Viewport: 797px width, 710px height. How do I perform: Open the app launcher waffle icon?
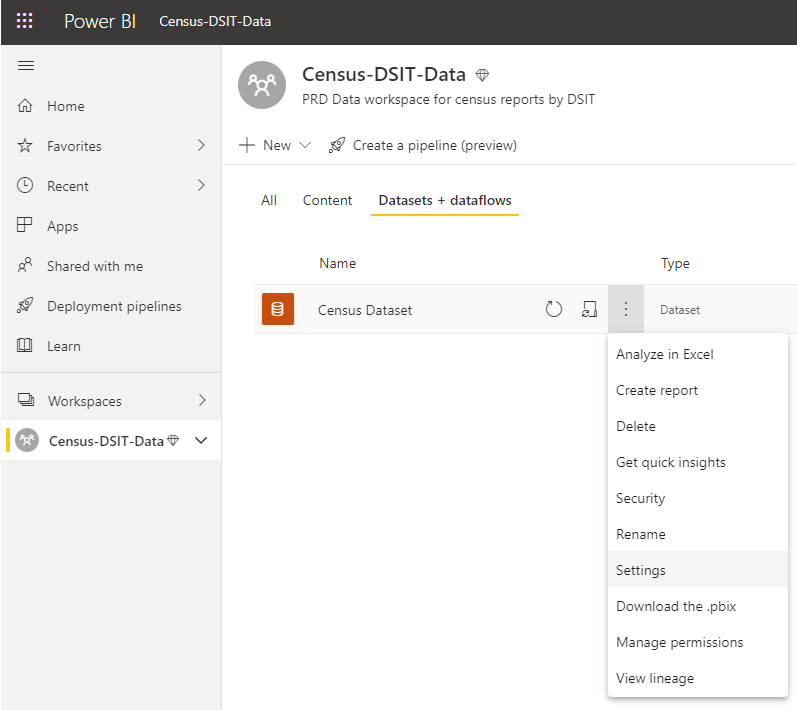(24, 21)
